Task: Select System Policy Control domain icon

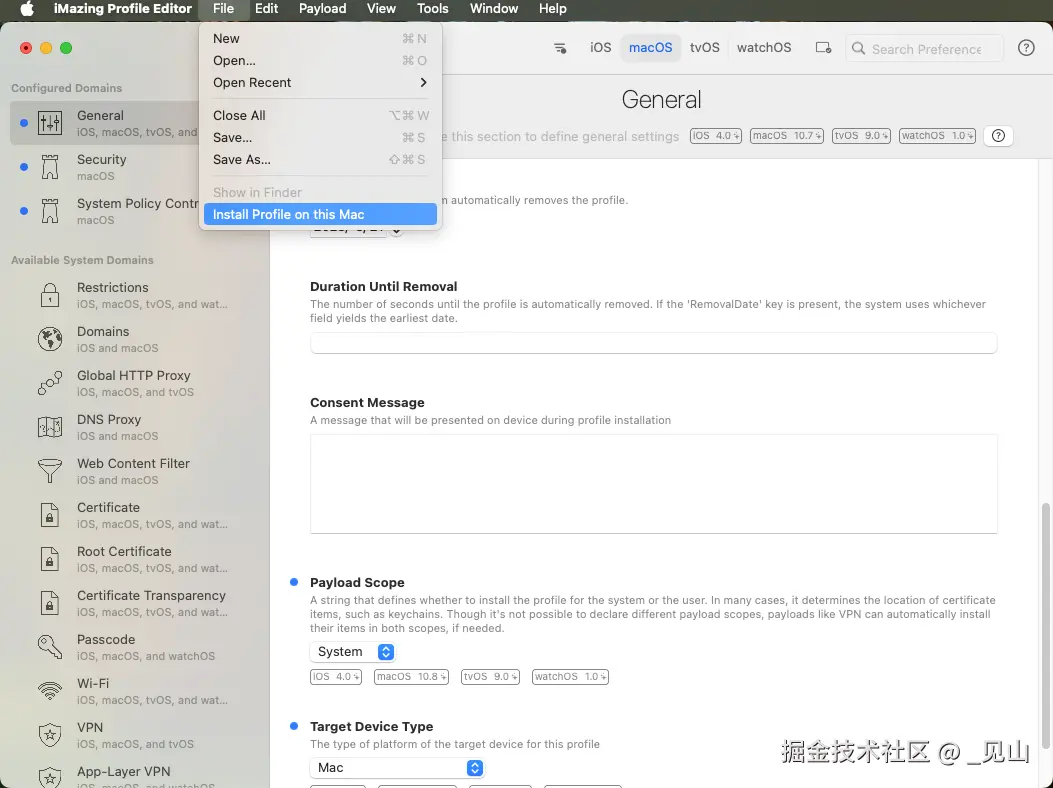Action: tap(50, 211)
